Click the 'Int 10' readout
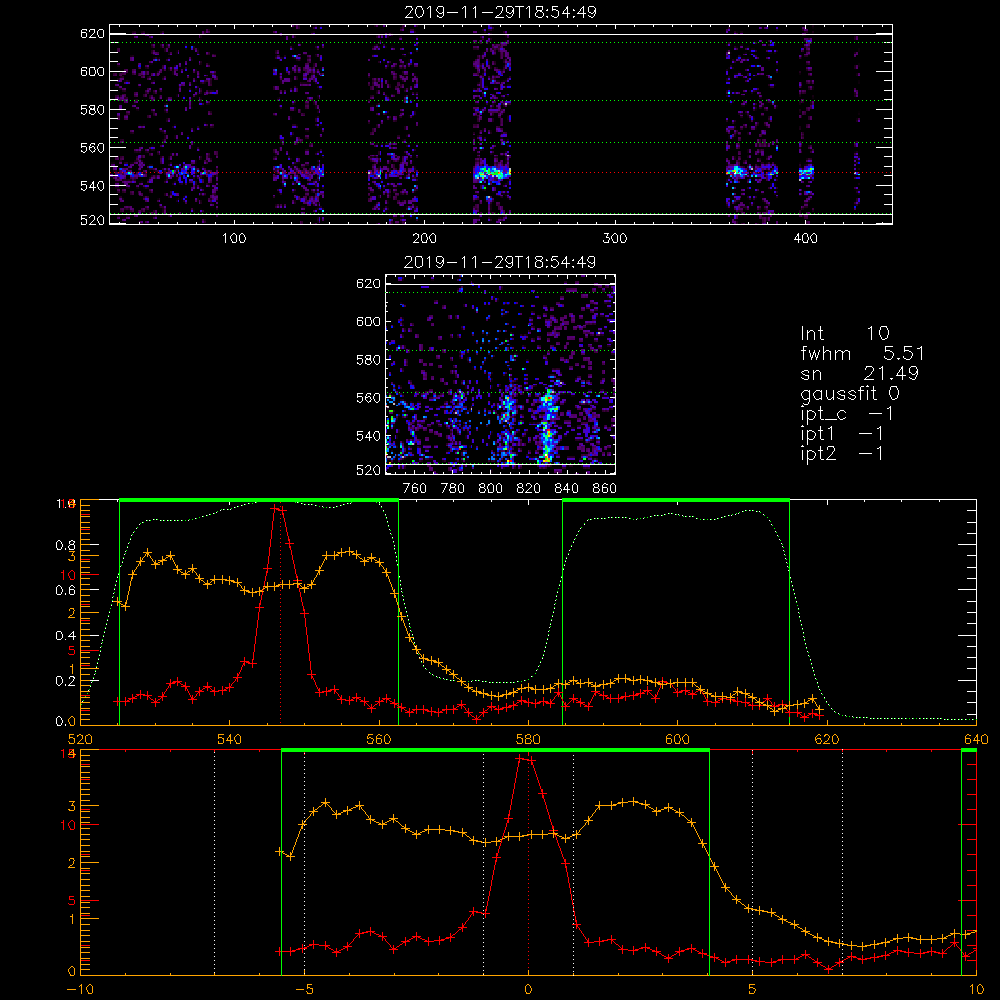This screenshot has height=1000, width=1000. click(844, 333)
